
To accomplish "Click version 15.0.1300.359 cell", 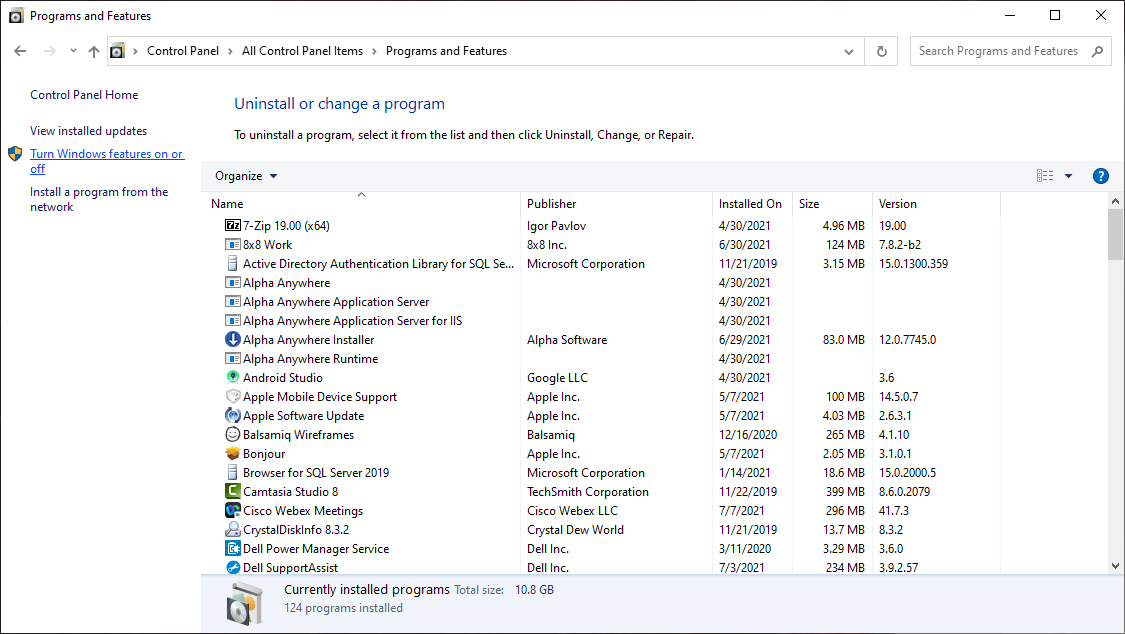I will tap(913, 264).
